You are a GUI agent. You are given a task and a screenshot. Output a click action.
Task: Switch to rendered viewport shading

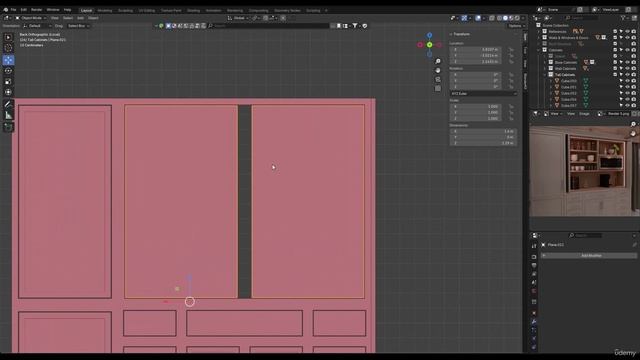pos(517,18)
